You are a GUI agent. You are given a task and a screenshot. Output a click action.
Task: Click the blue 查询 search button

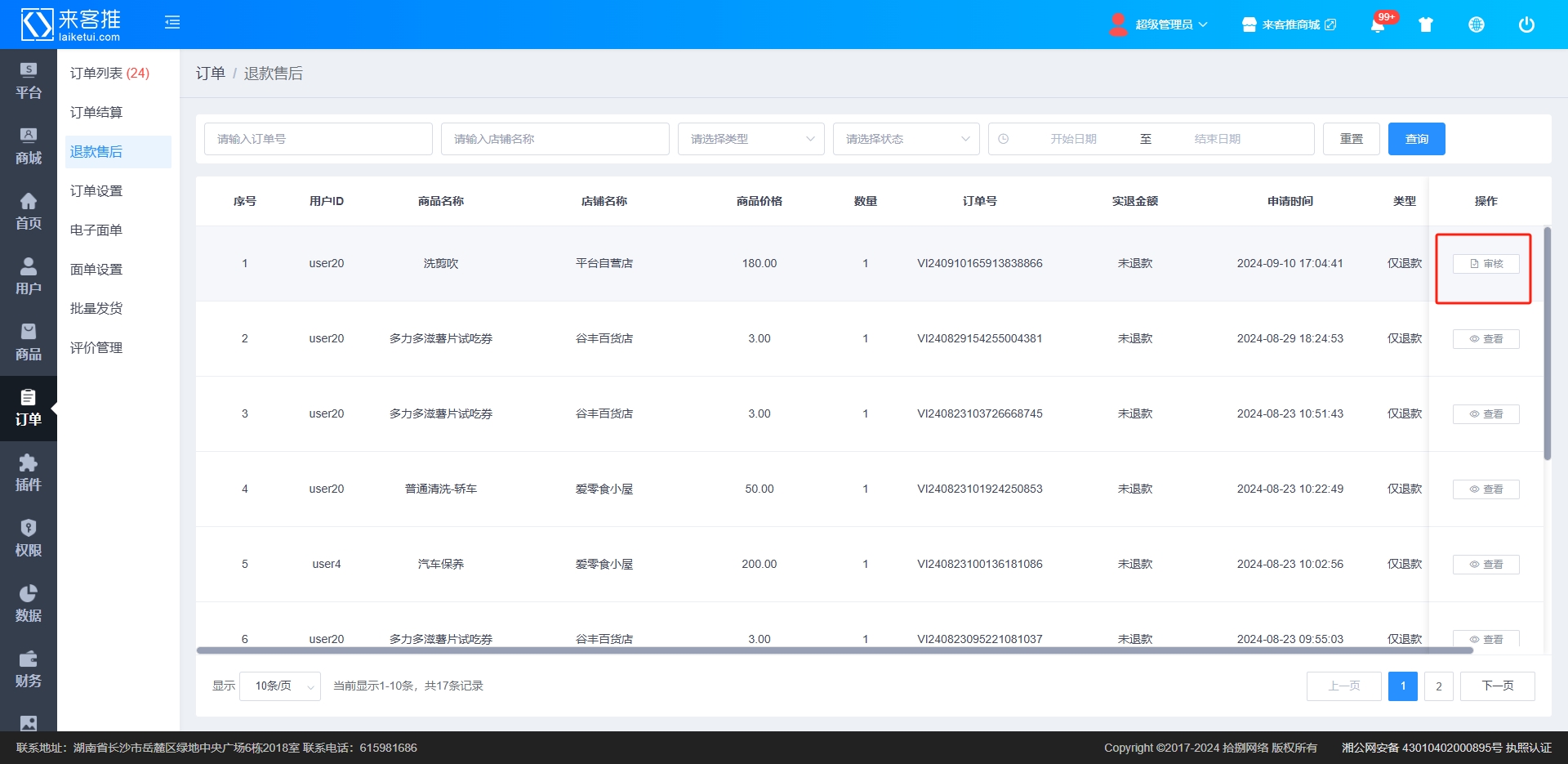click(1416, 139)
